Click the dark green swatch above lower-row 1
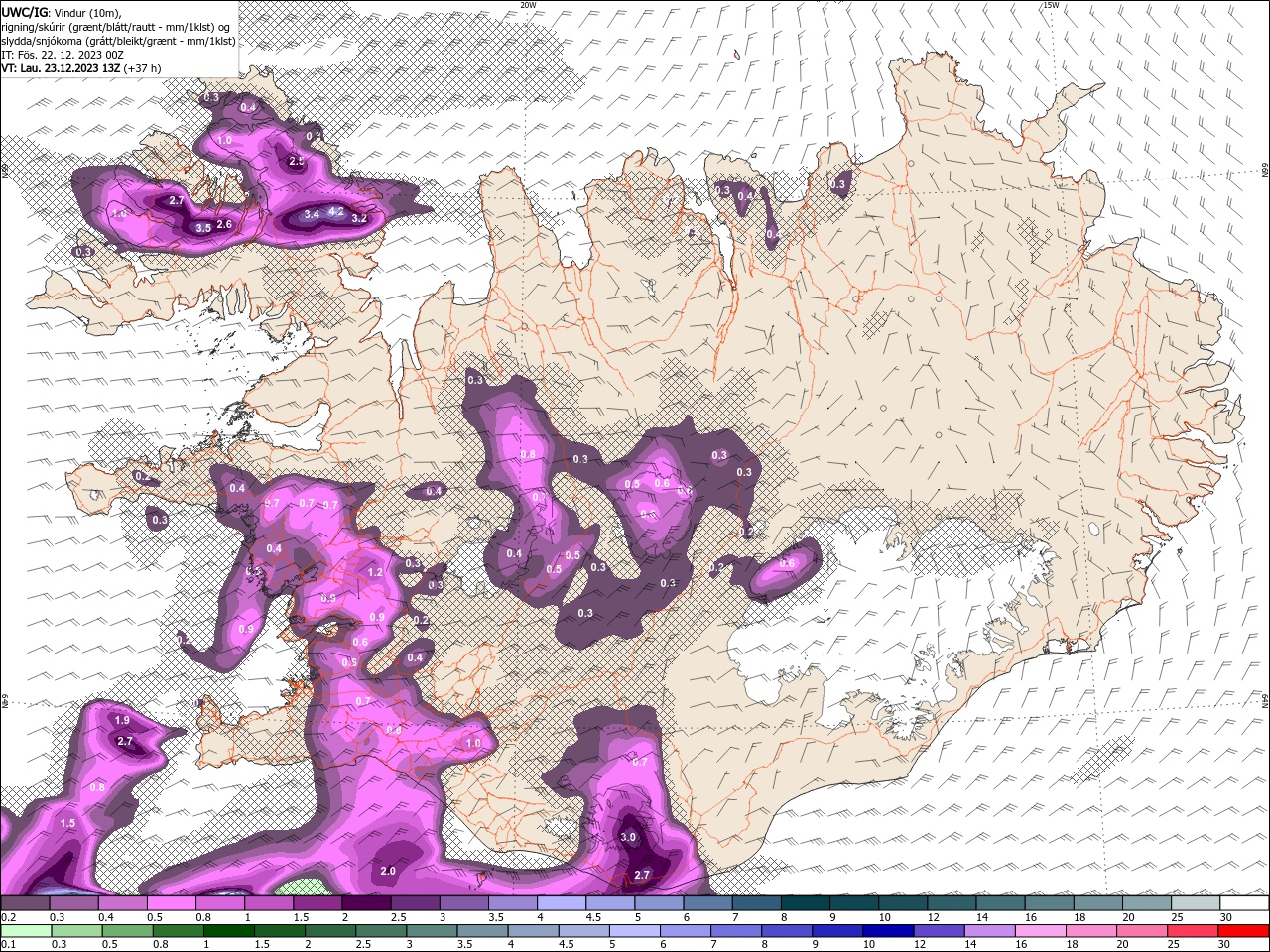 (228, 931)
